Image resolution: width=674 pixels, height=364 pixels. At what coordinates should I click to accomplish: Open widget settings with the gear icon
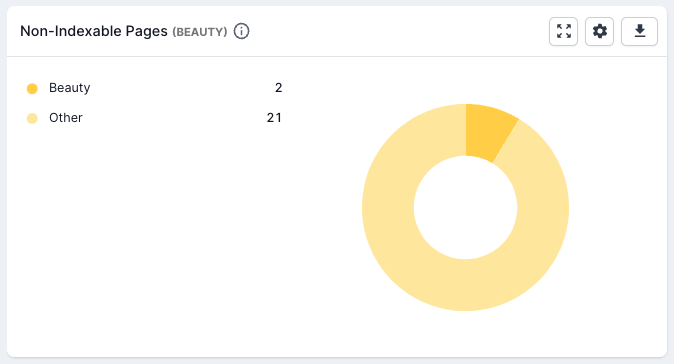(600, 31)
